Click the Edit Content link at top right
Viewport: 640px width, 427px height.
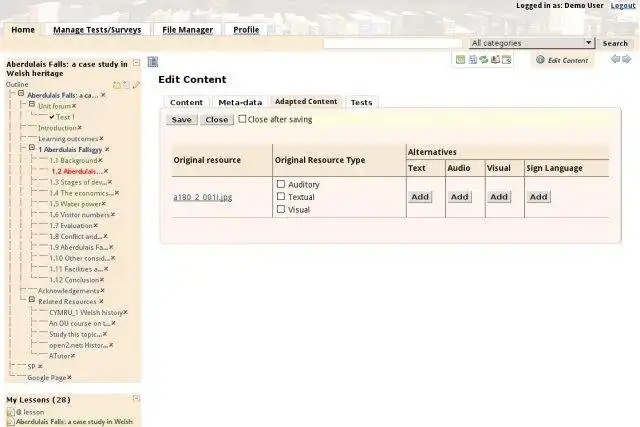tap(568, 60)
